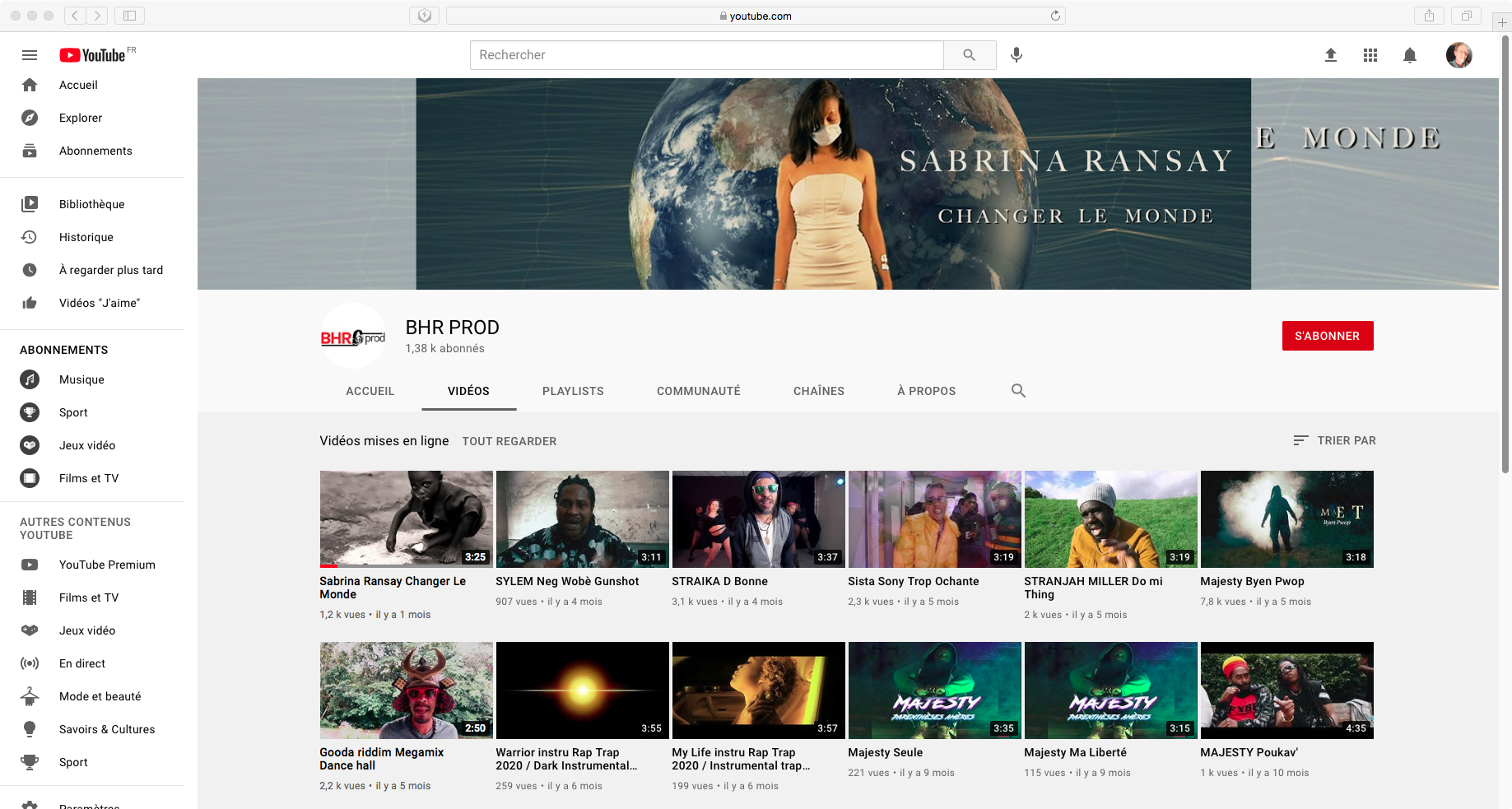The image size is (1512, 809).
Task: Open the À propos tab
Action: pos(927,391)
